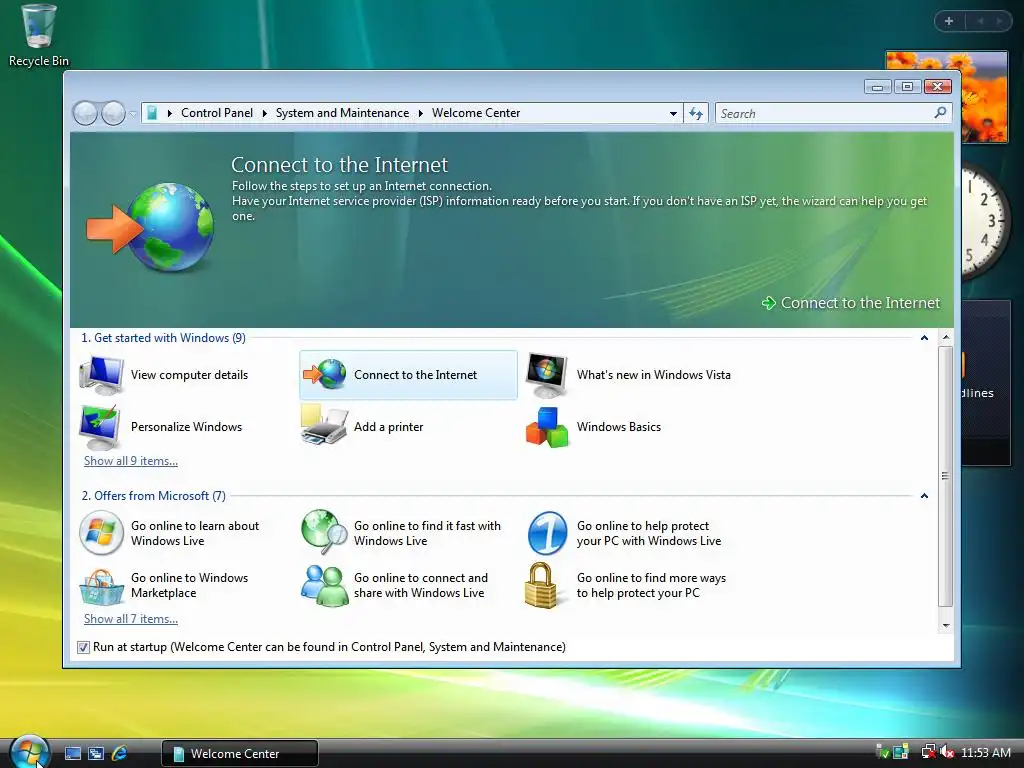Image resolution: width=1024 pixels, height=768 pixels.
Task: Open View computer details monitor icon
Action: click(102, 375)
